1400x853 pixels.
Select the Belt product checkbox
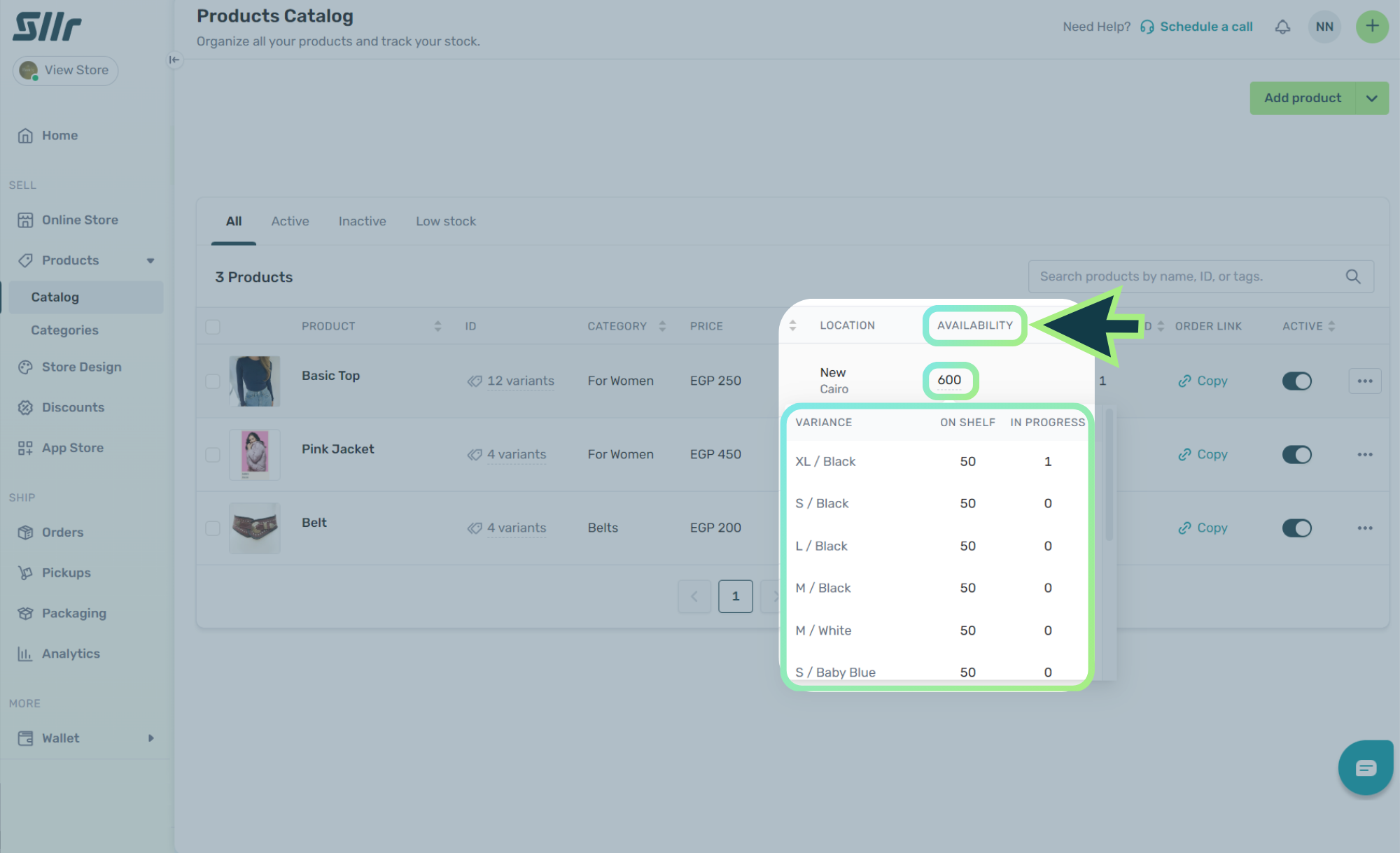(x=213, y=528)
